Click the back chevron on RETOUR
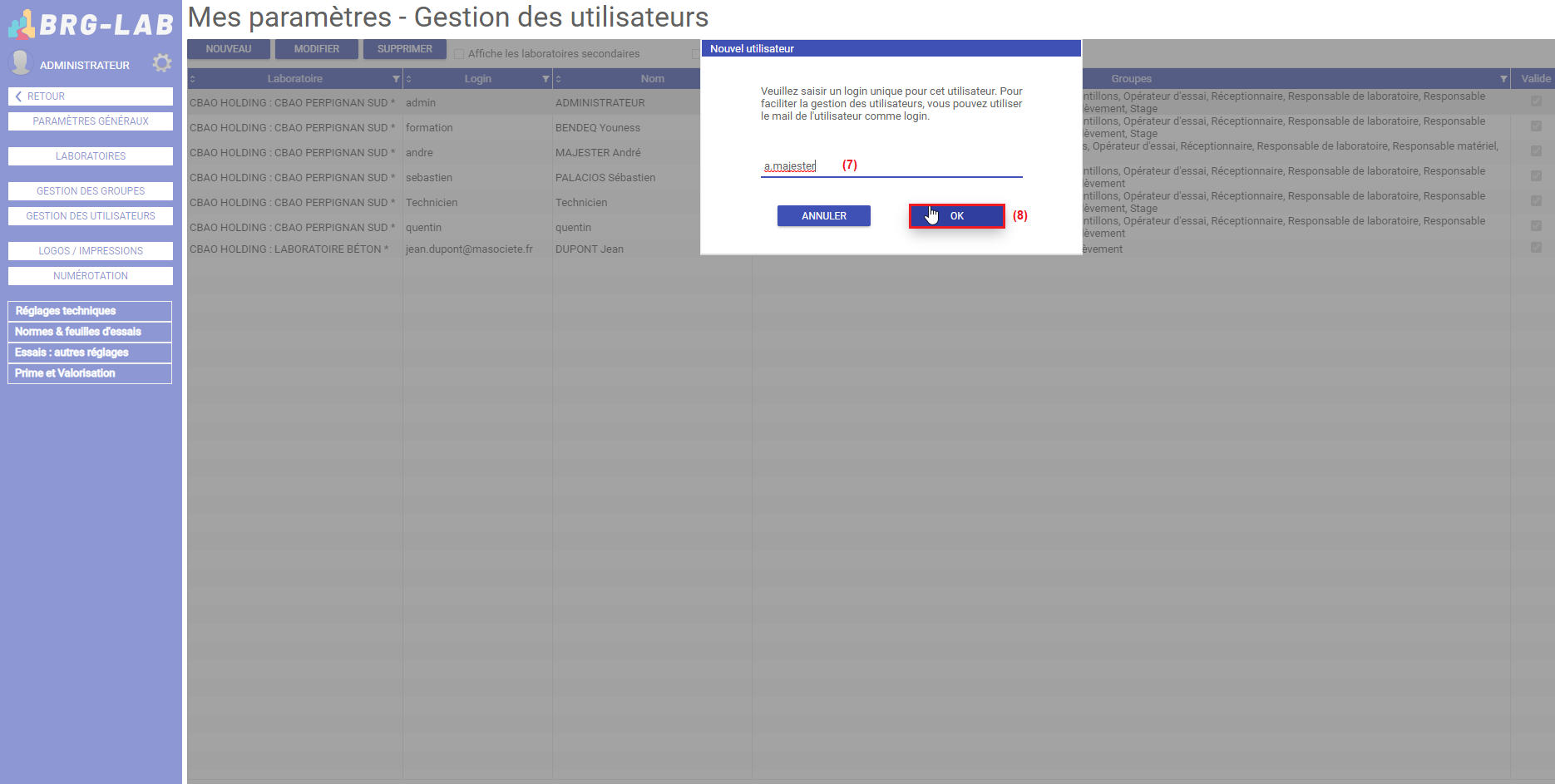 [18, 96]
